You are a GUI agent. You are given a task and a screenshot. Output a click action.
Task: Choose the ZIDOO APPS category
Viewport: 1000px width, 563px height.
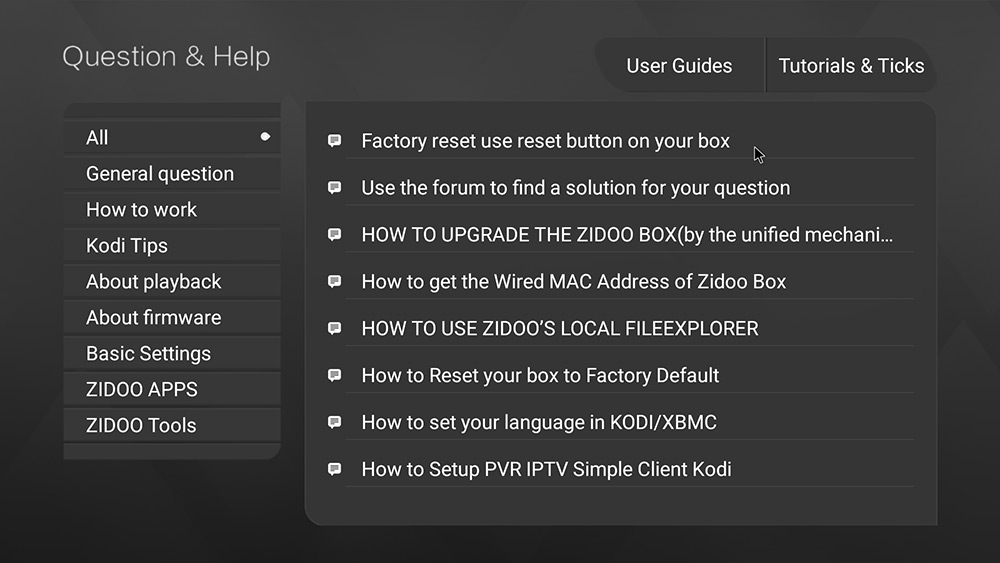(x=172, y=390)
